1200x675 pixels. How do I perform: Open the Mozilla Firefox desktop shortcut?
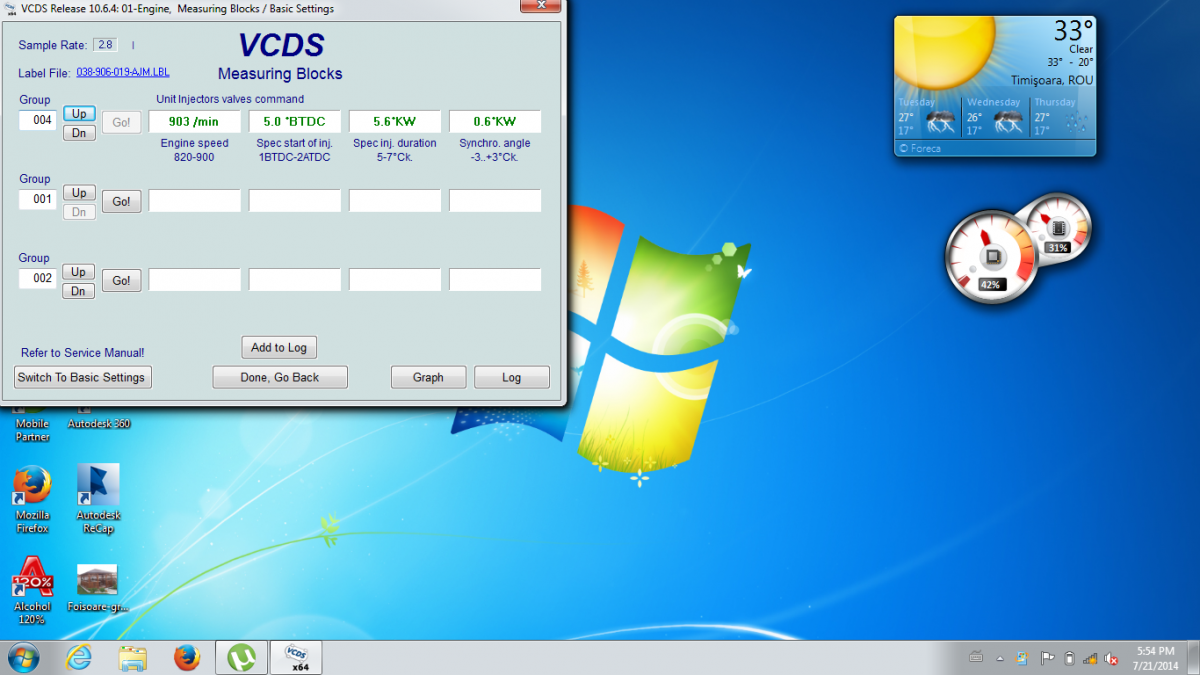tap(32, 499)
